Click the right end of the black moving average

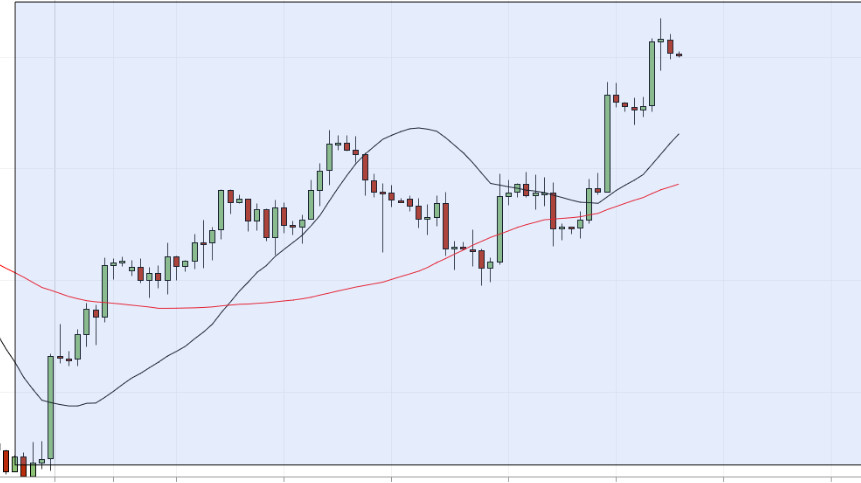tap(678, 134)
